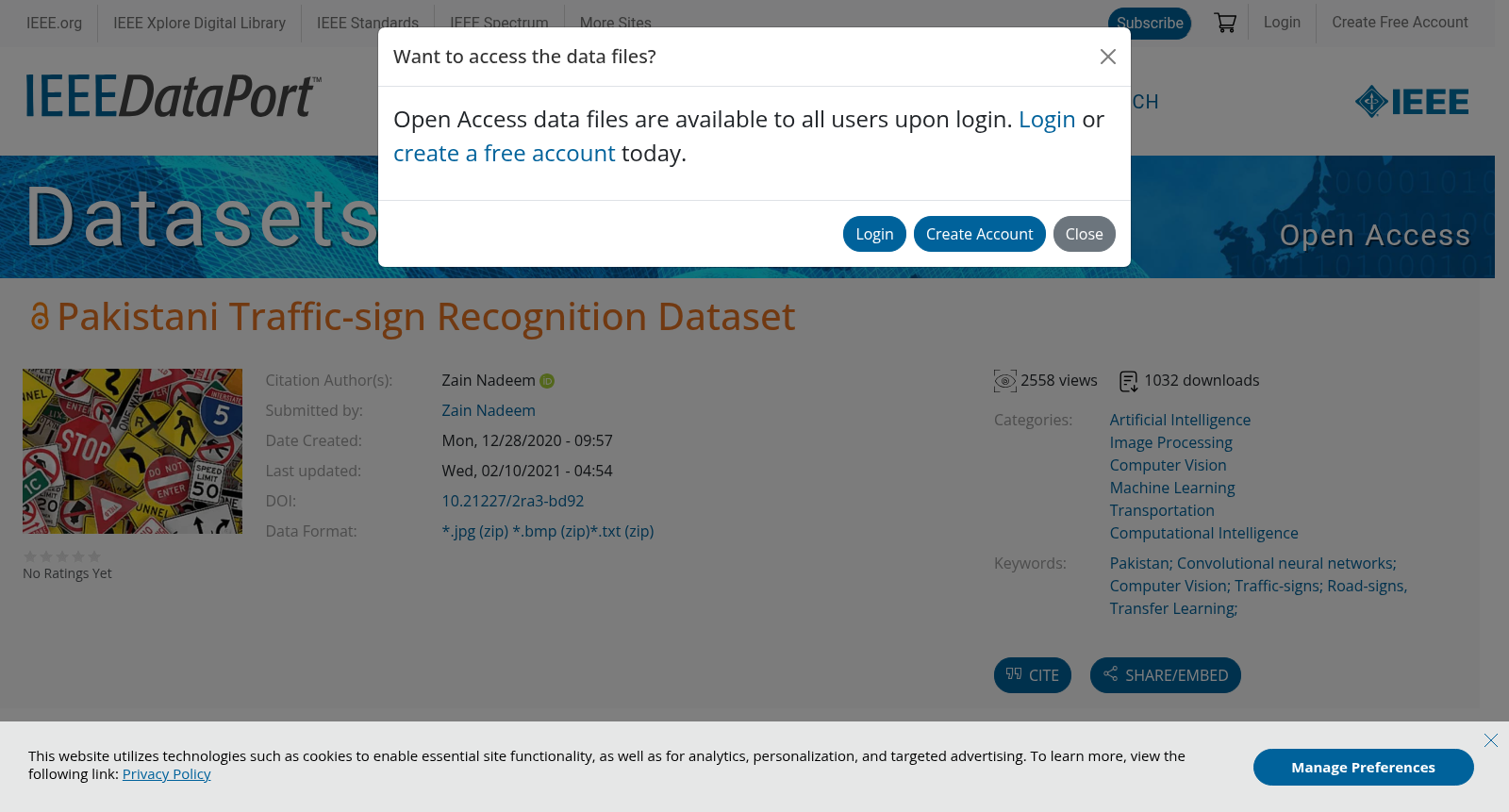Open the Privacy Policy link
Image resolution: width=1509 pixels, height=812 pixels.
[166, 774]
